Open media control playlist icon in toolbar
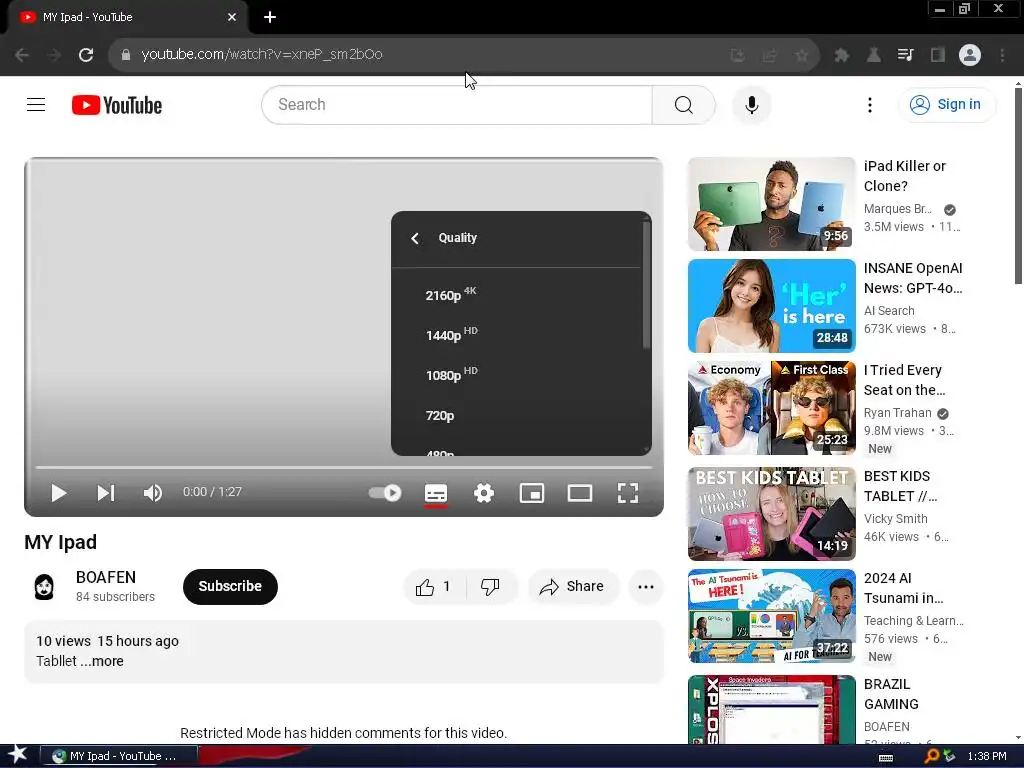 pyautogui.click(x=905, y=55)
